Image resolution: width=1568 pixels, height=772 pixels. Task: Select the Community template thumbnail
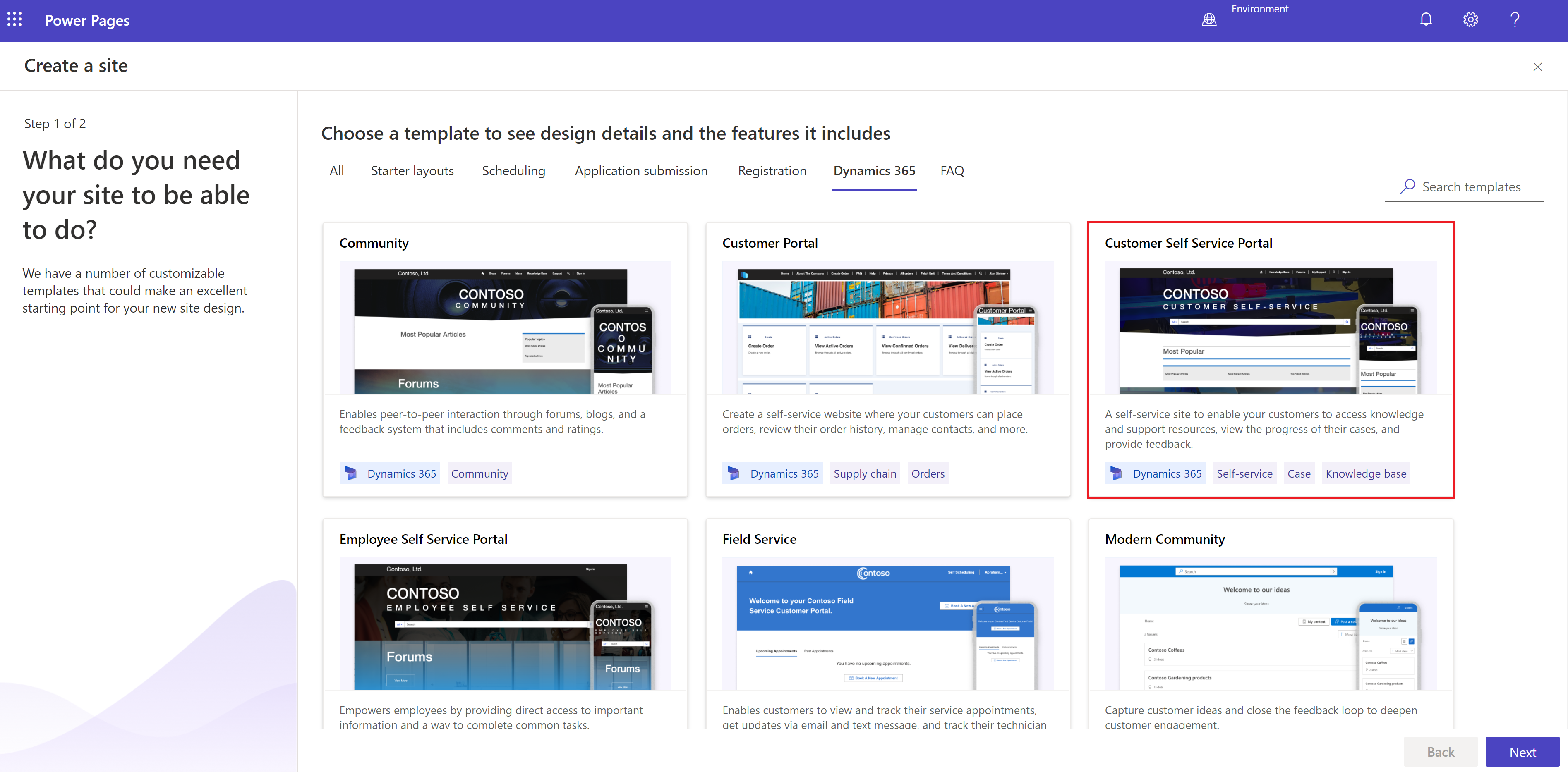(505, 328)
